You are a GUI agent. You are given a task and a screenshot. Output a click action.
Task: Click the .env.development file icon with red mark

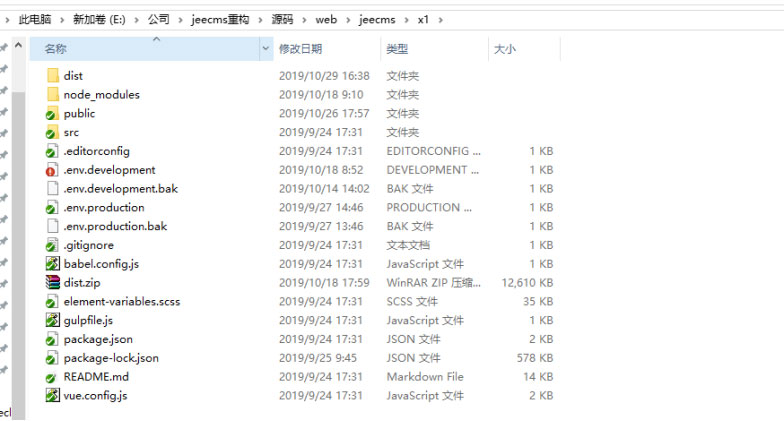click(x=53, y=170)
